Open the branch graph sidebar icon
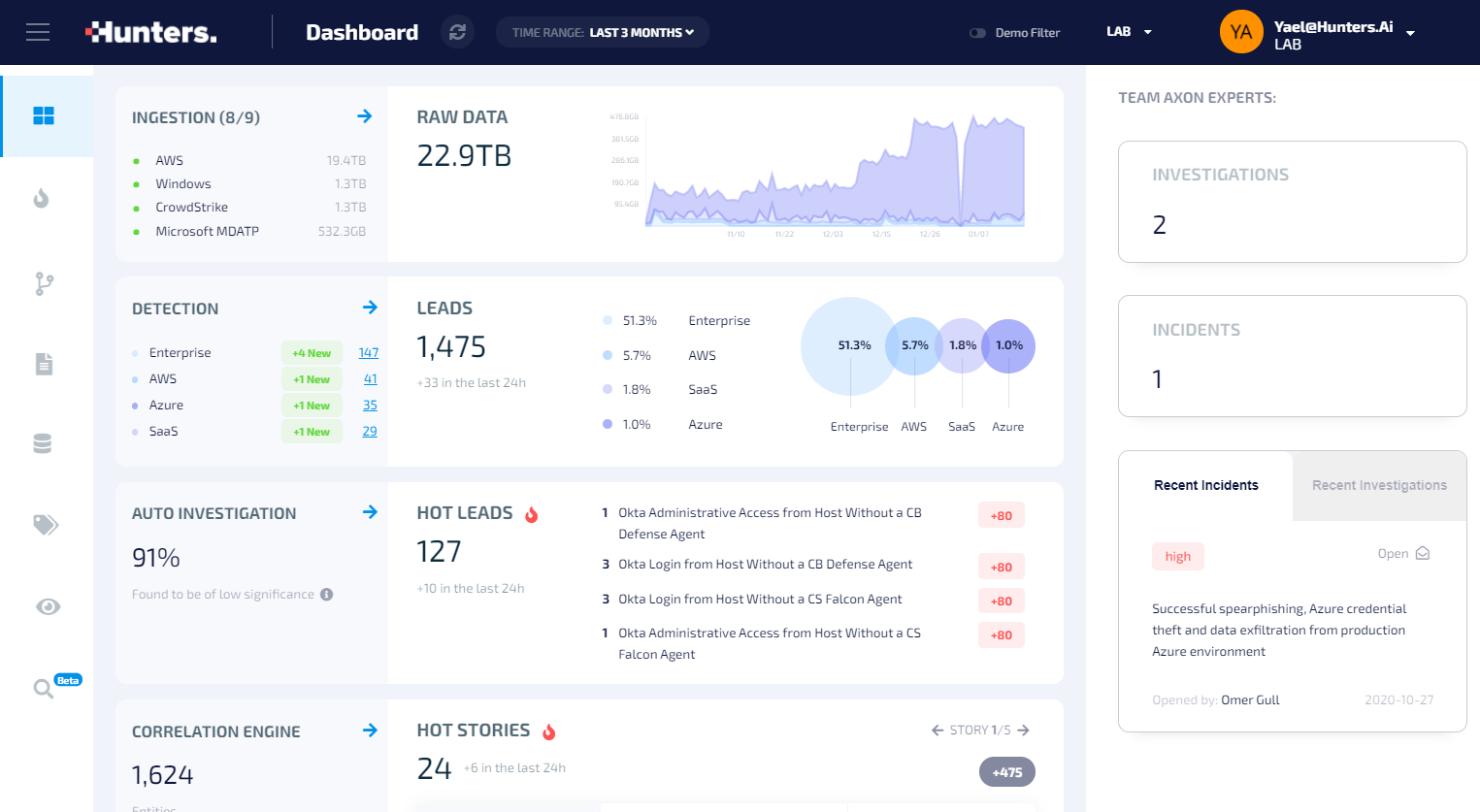 (x=44, y=283)
